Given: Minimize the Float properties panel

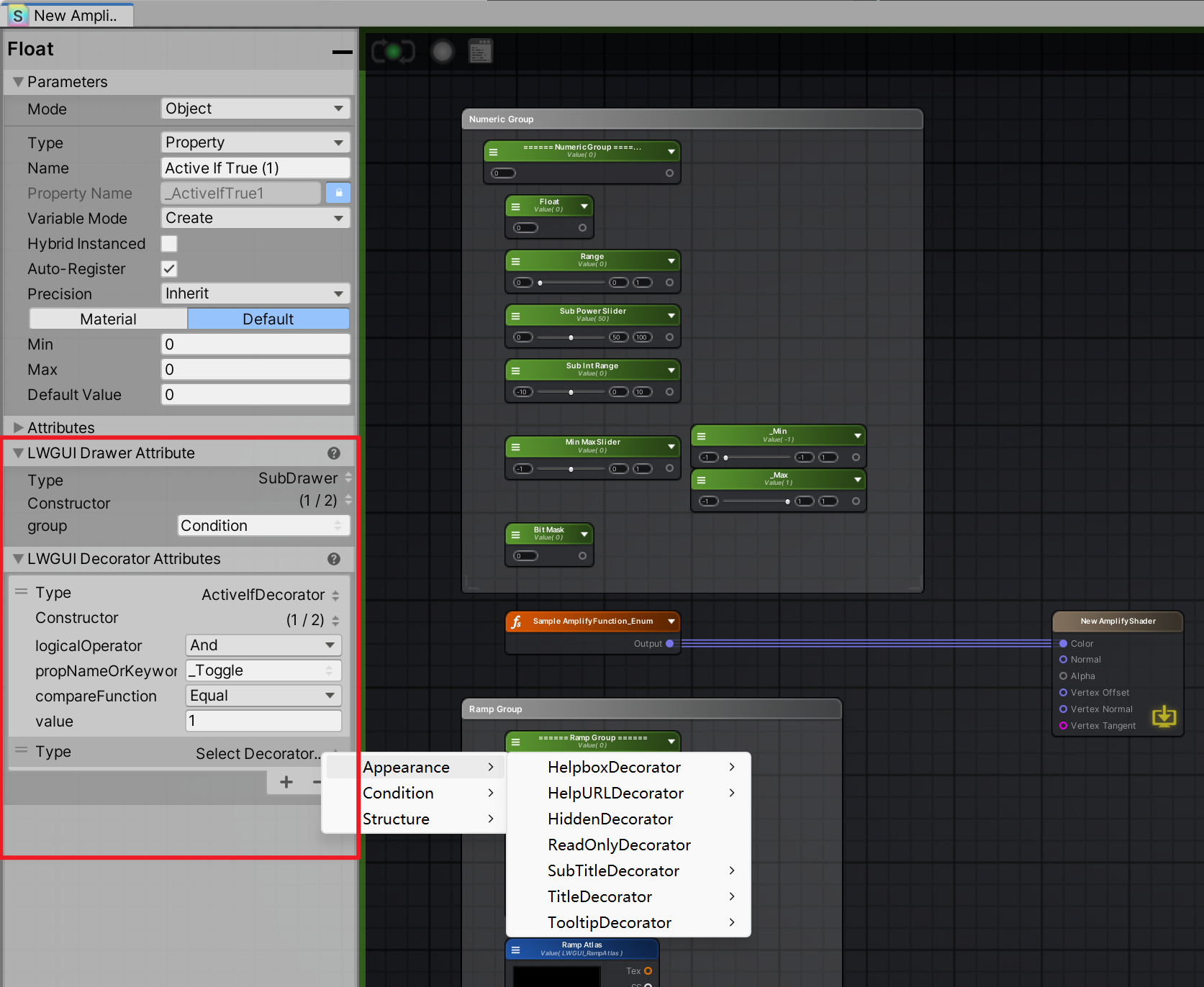Looking at the screenshot, I should click(343, 52).
